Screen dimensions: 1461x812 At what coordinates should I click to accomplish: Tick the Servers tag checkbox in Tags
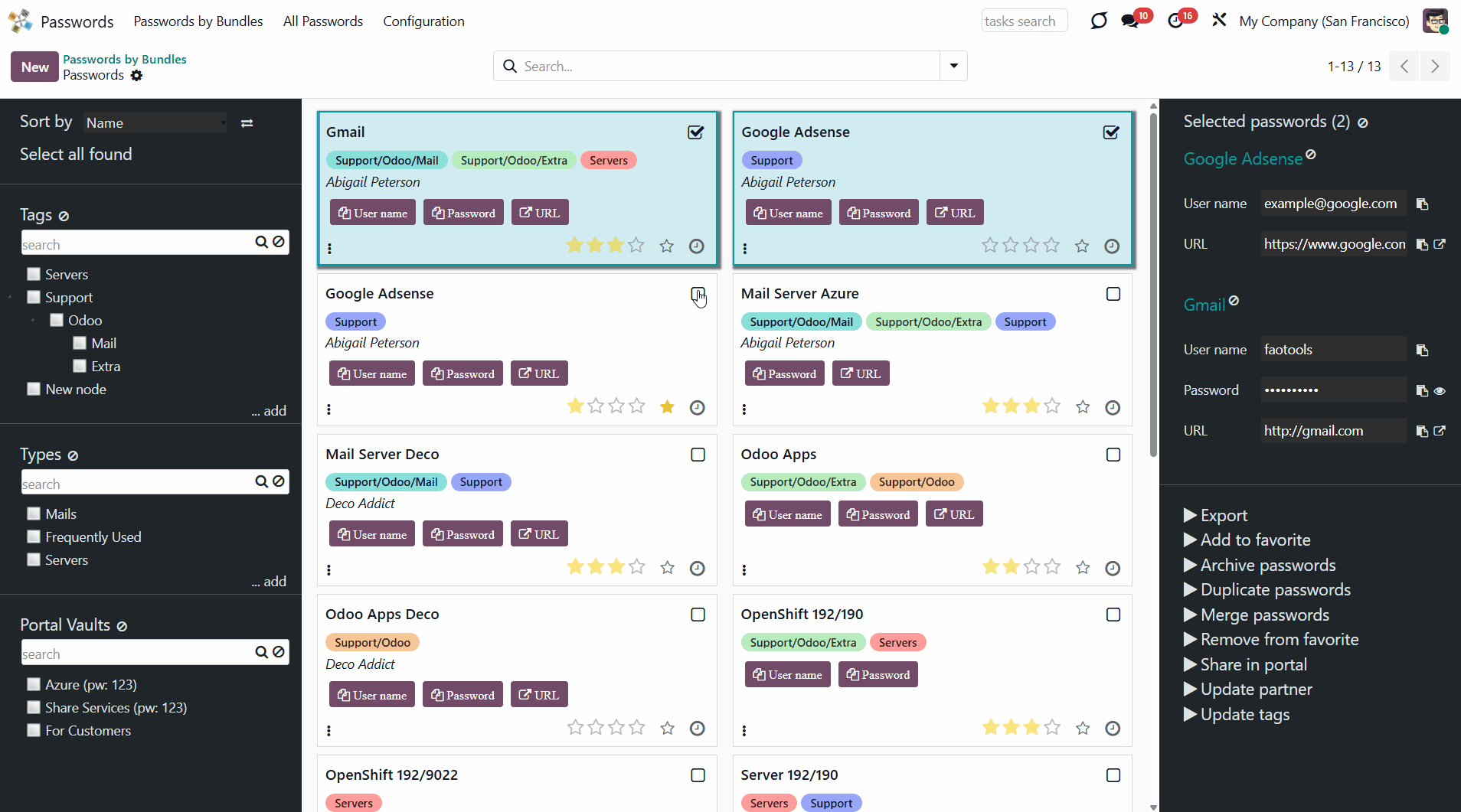(x=34, y=274)
